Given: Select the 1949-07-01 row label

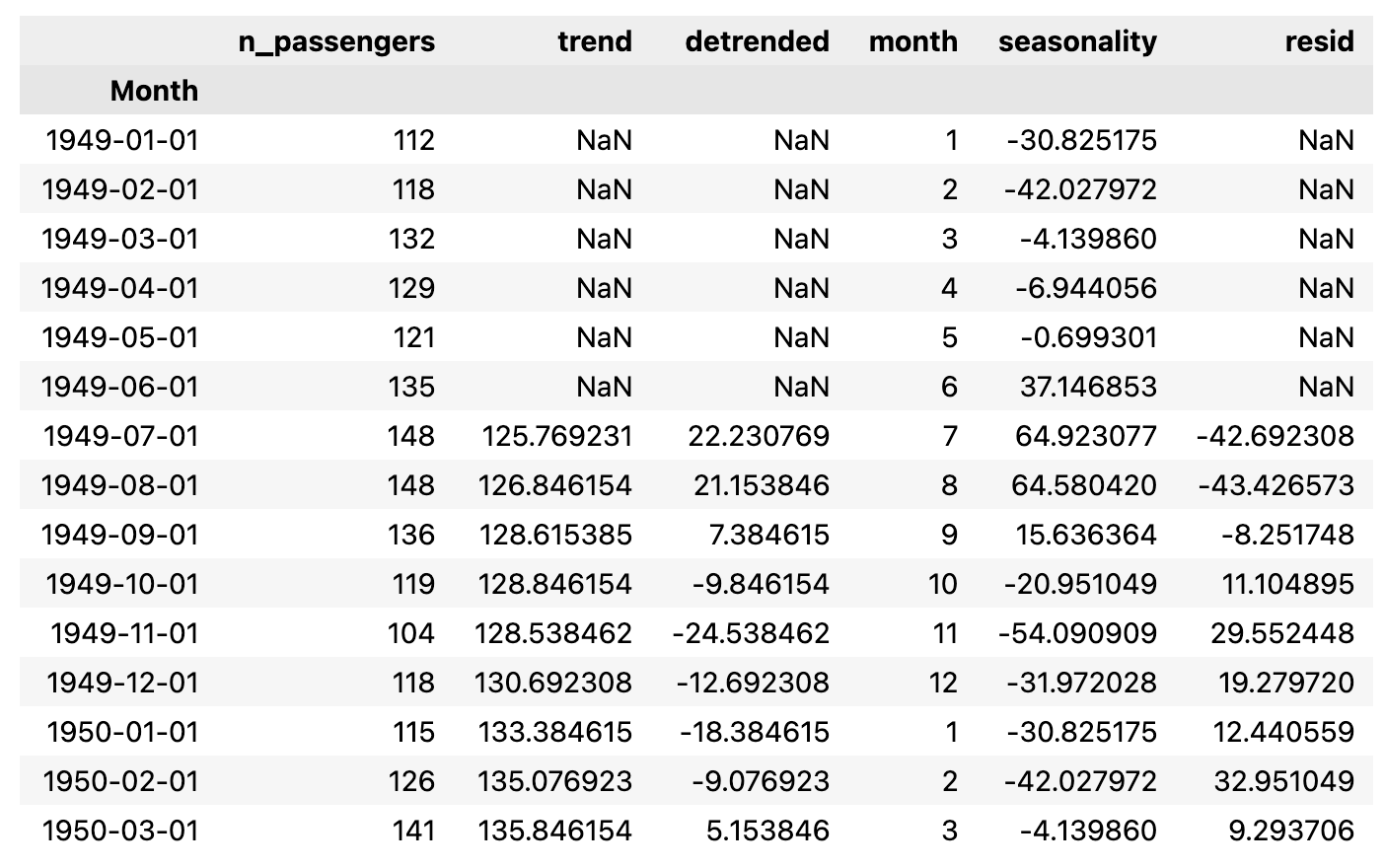Looking at the screenshot, I should 120,436.
